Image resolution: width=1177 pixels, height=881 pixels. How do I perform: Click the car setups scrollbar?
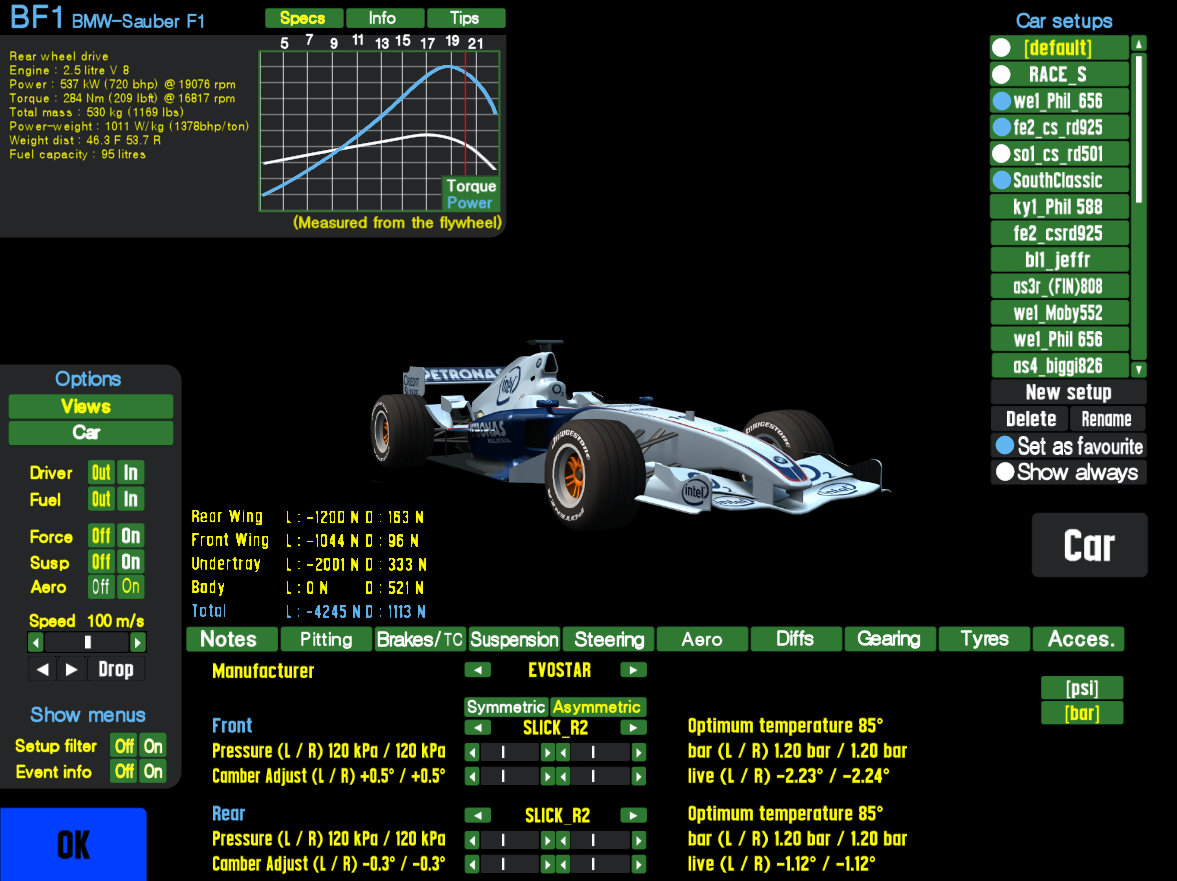[1139, 206]
